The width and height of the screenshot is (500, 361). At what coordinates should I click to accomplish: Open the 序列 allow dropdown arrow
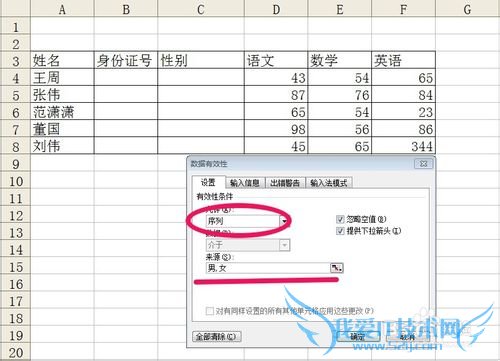point(284,221)
